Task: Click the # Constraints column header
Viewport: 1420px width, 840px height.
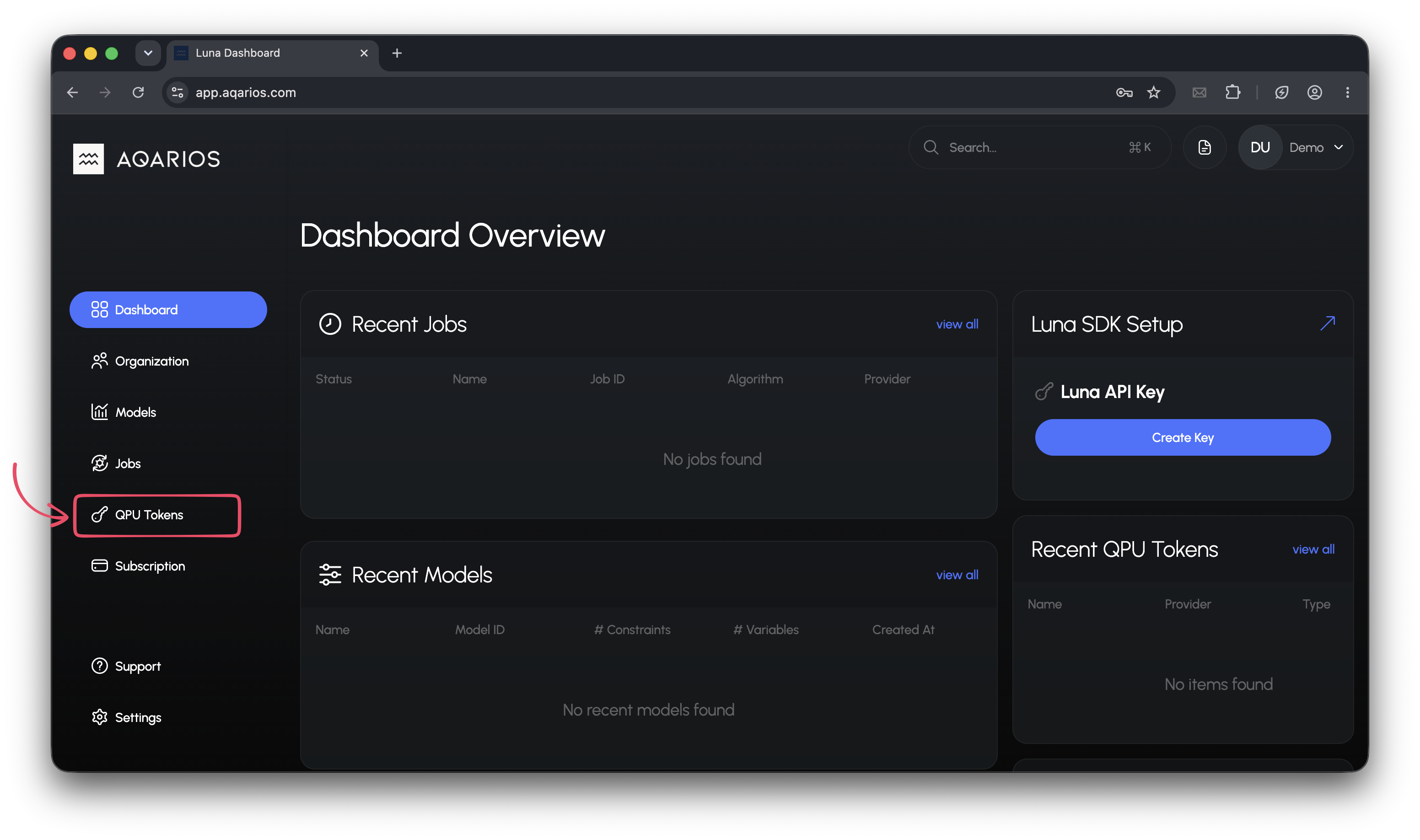Action: pos(632,630)
